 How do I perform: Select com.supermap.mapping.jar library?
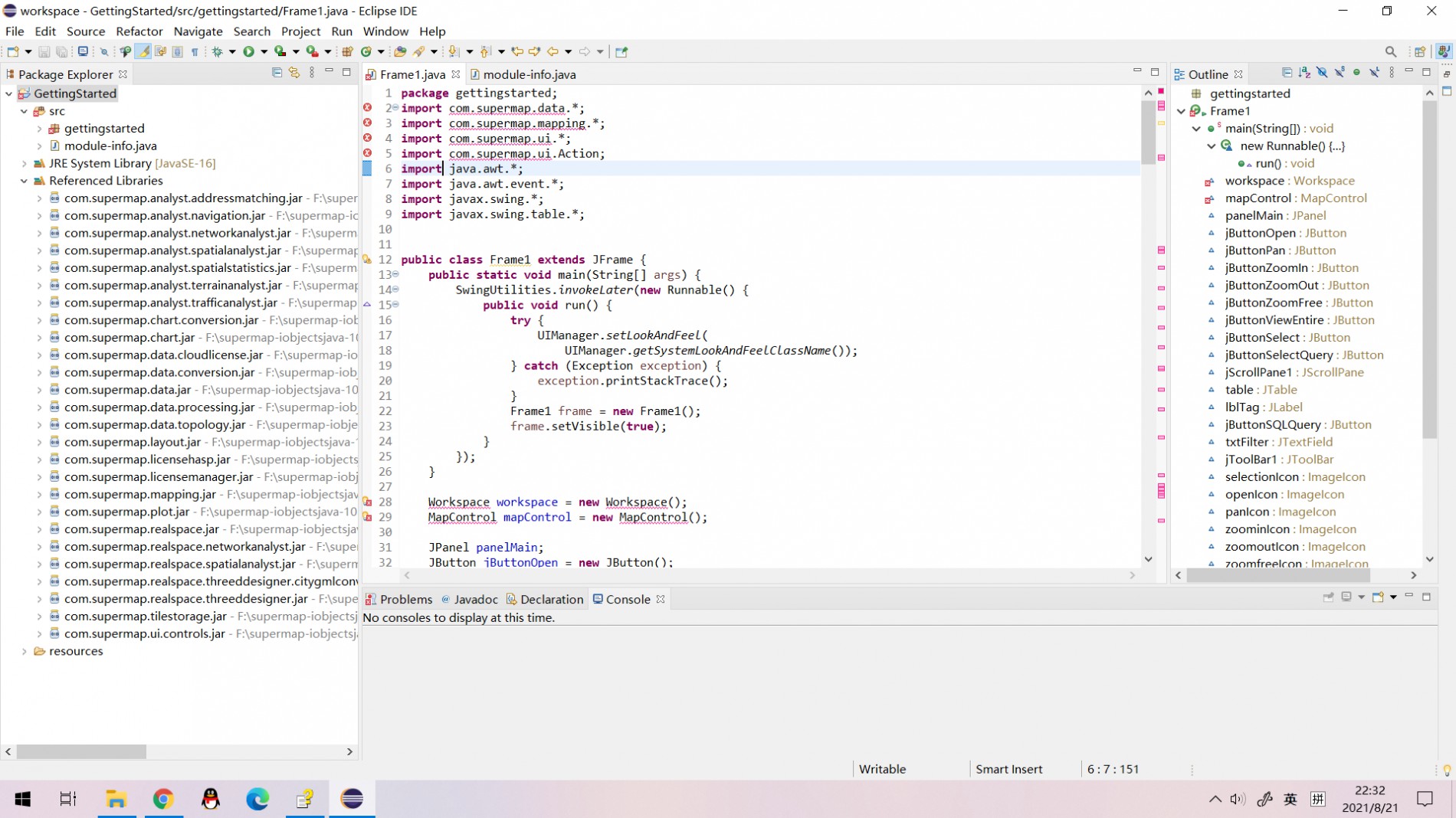[140, 494]
